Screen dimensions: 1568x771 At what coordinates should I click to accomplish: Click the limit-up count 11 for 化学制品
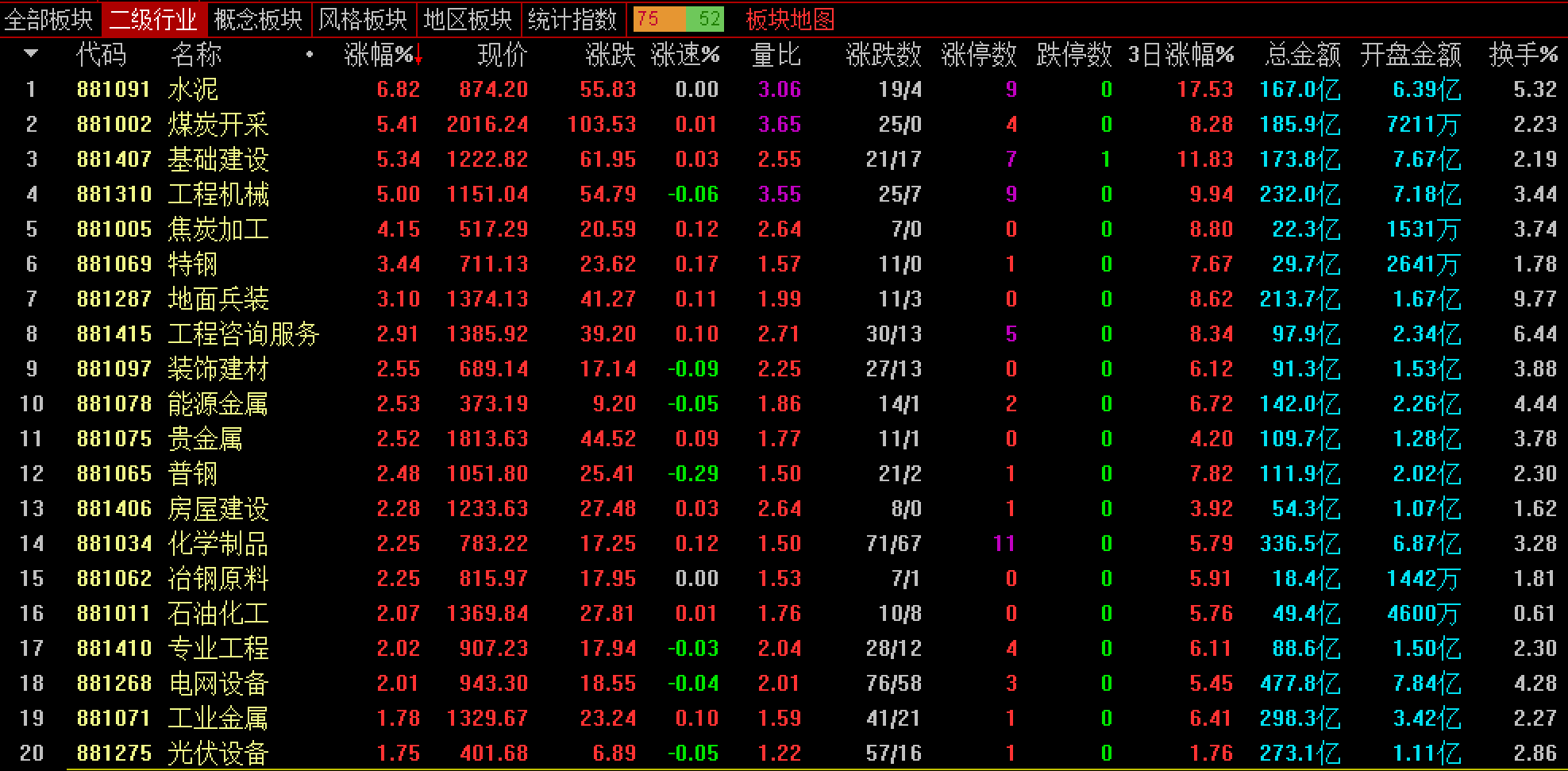(1004, 544)
